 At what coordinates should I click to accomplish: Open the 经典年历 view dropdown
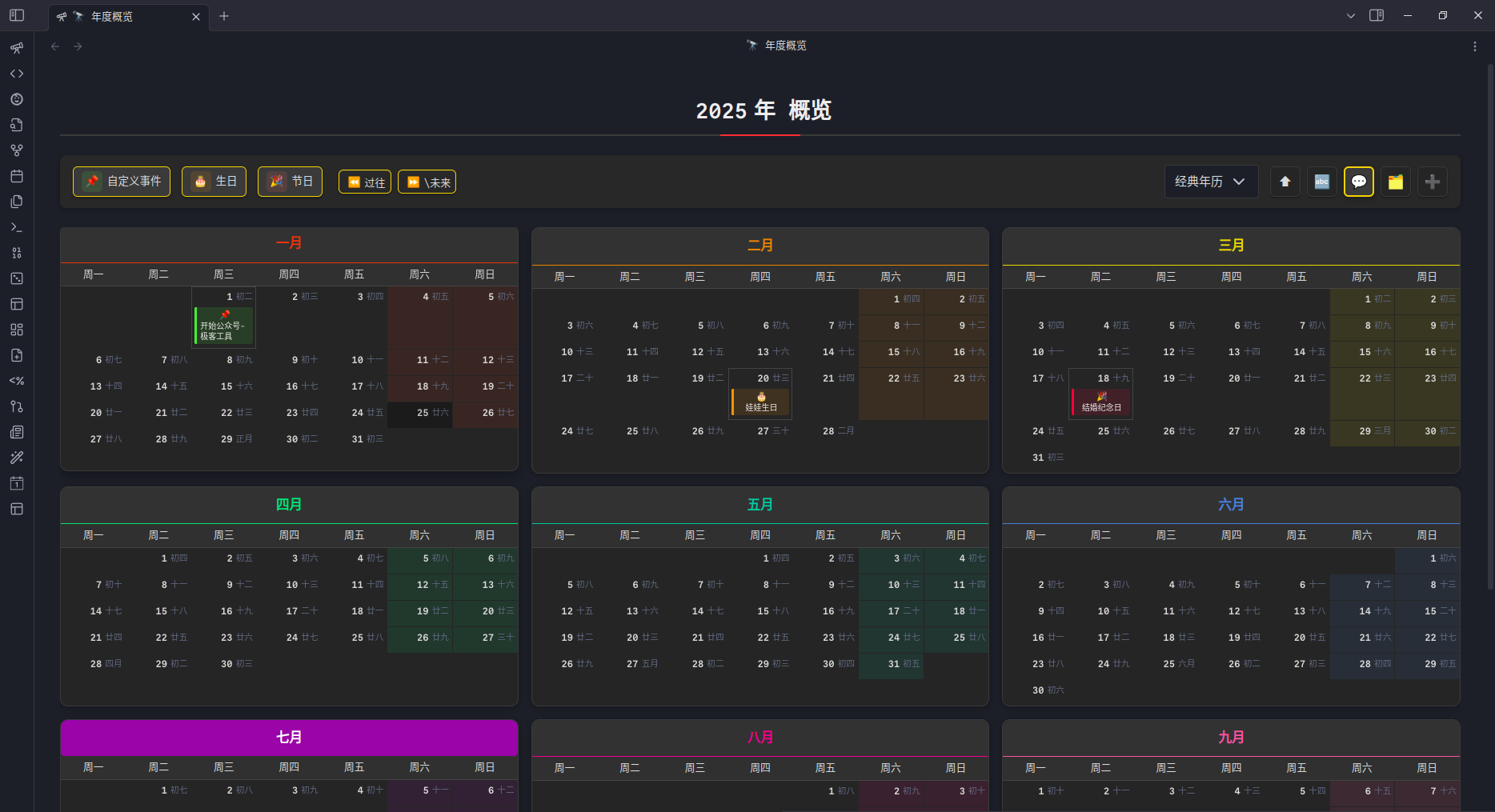click(1210, 182)
